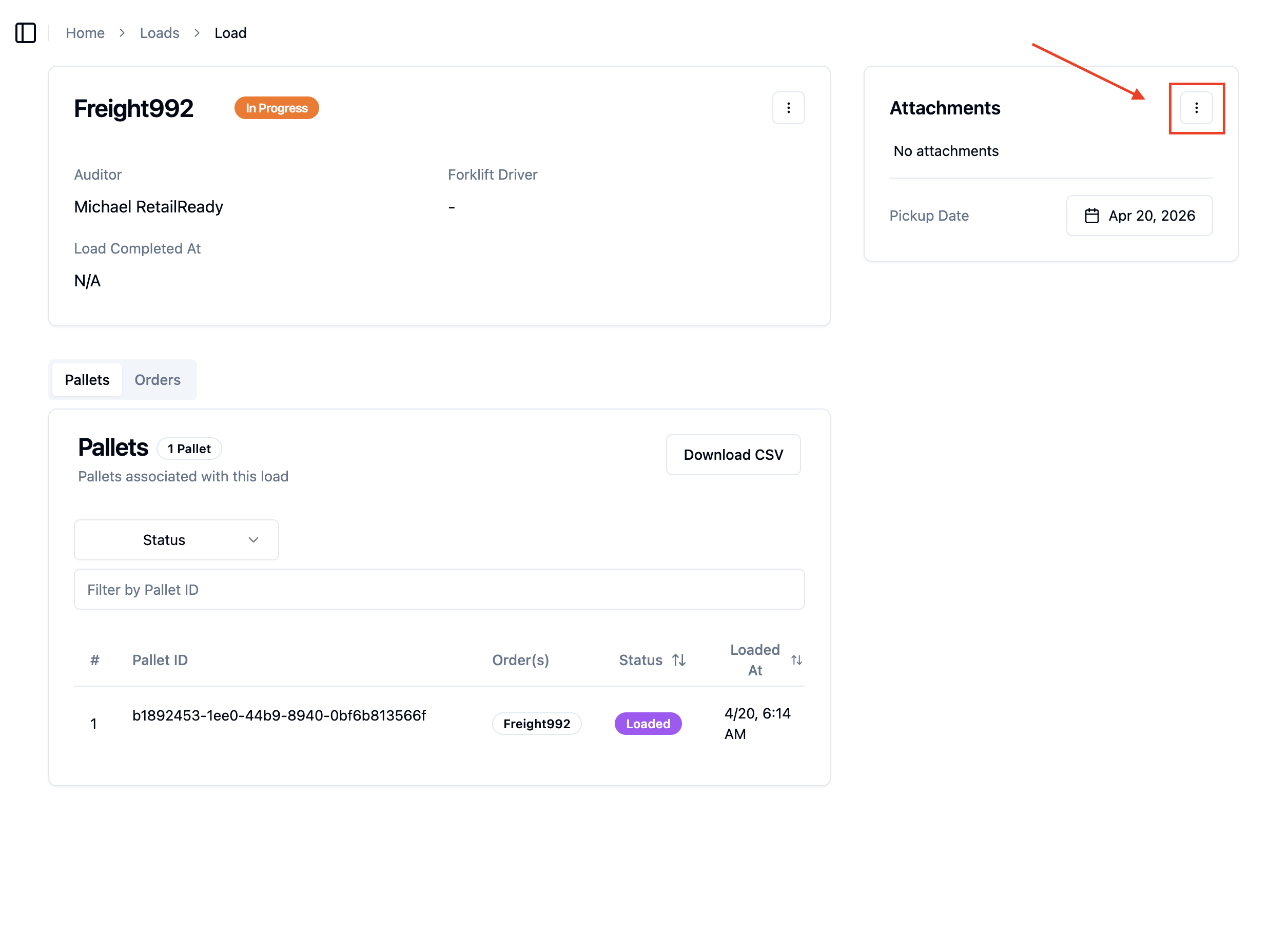
Task: Sort by the Status column arrows
Action: [679, 660]
